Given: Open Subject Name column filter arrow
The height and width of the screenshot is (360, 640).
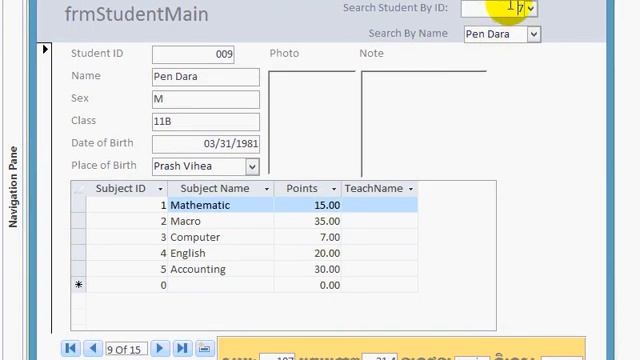Looking at the screenshot, I should 267,189.
